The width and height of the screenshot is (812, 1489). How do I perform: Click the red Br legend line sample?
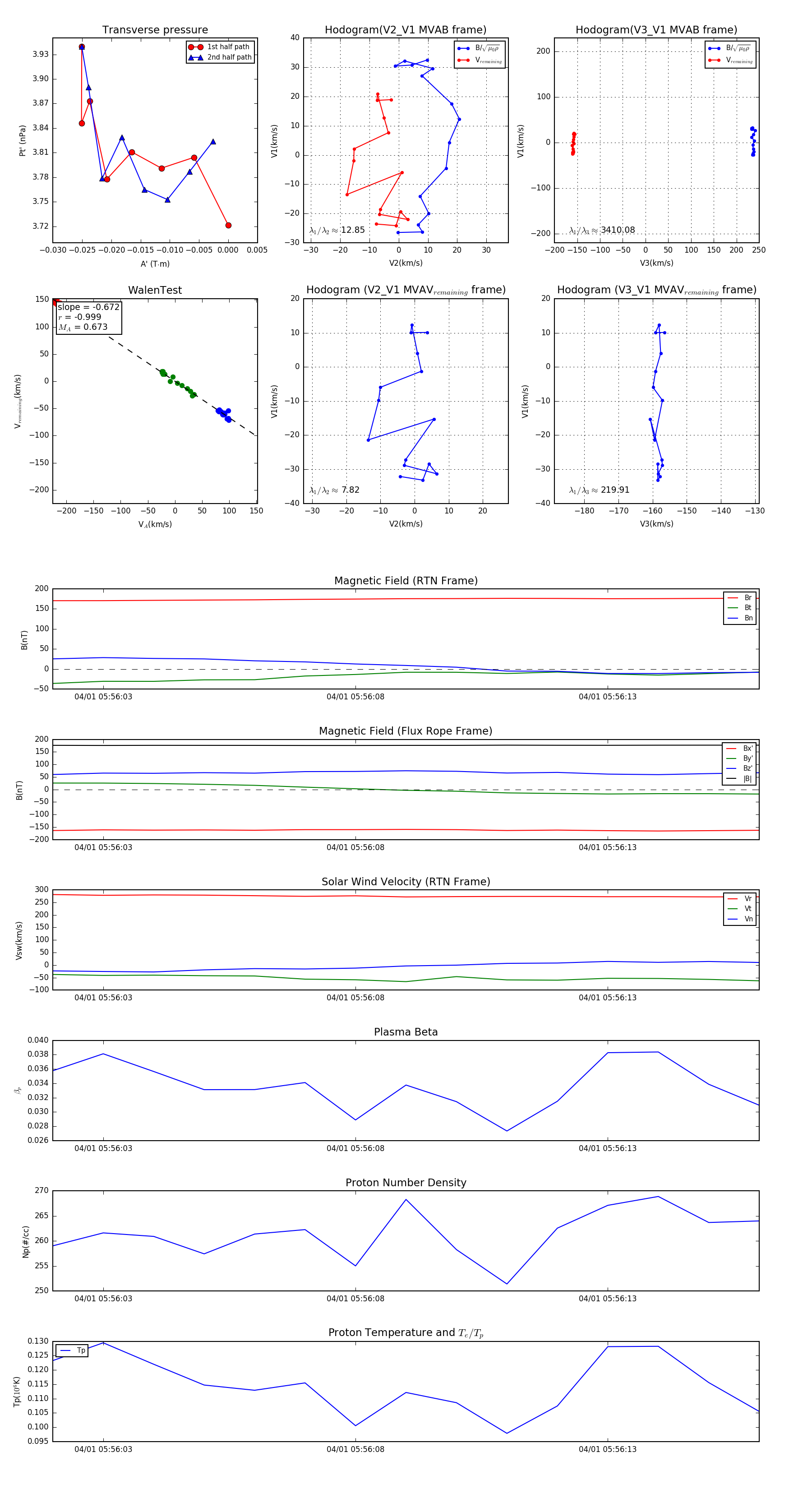[x=733, y=598]
